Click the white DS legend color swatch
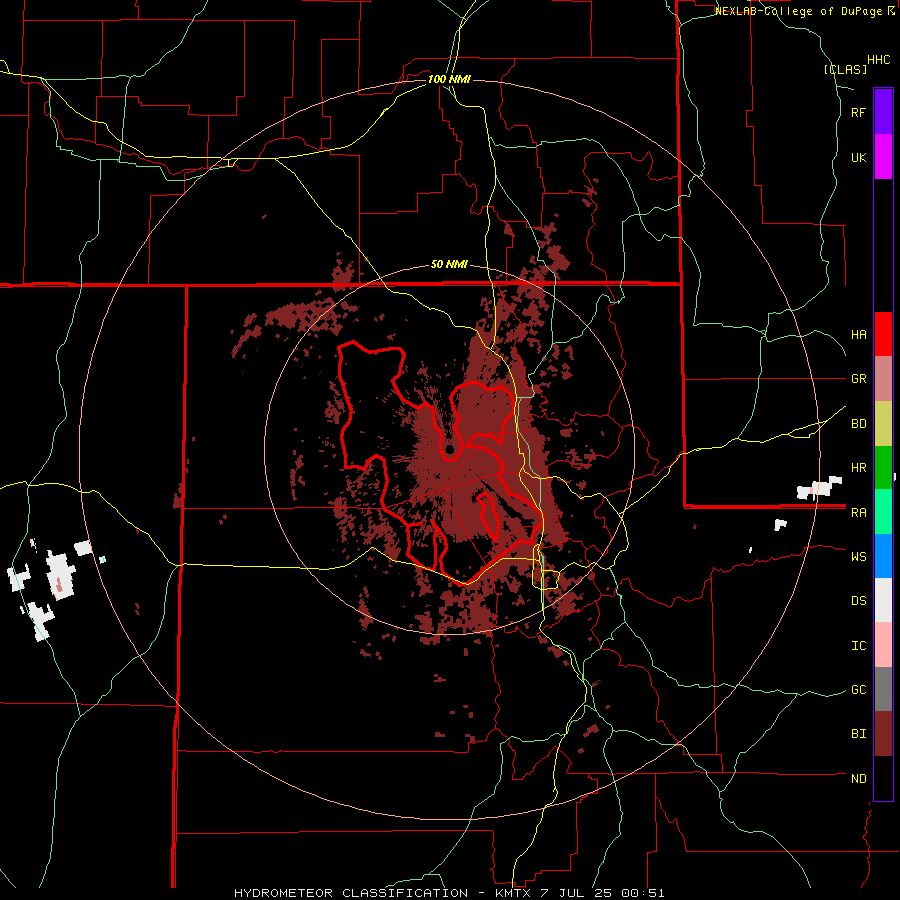 [883, 600]
